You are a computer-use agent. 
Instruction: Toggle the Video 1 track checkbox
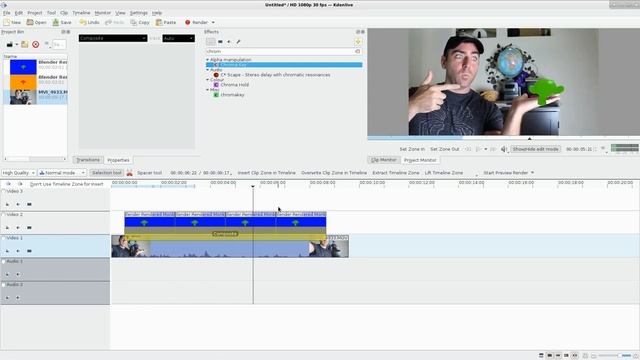tap(4, 238)
